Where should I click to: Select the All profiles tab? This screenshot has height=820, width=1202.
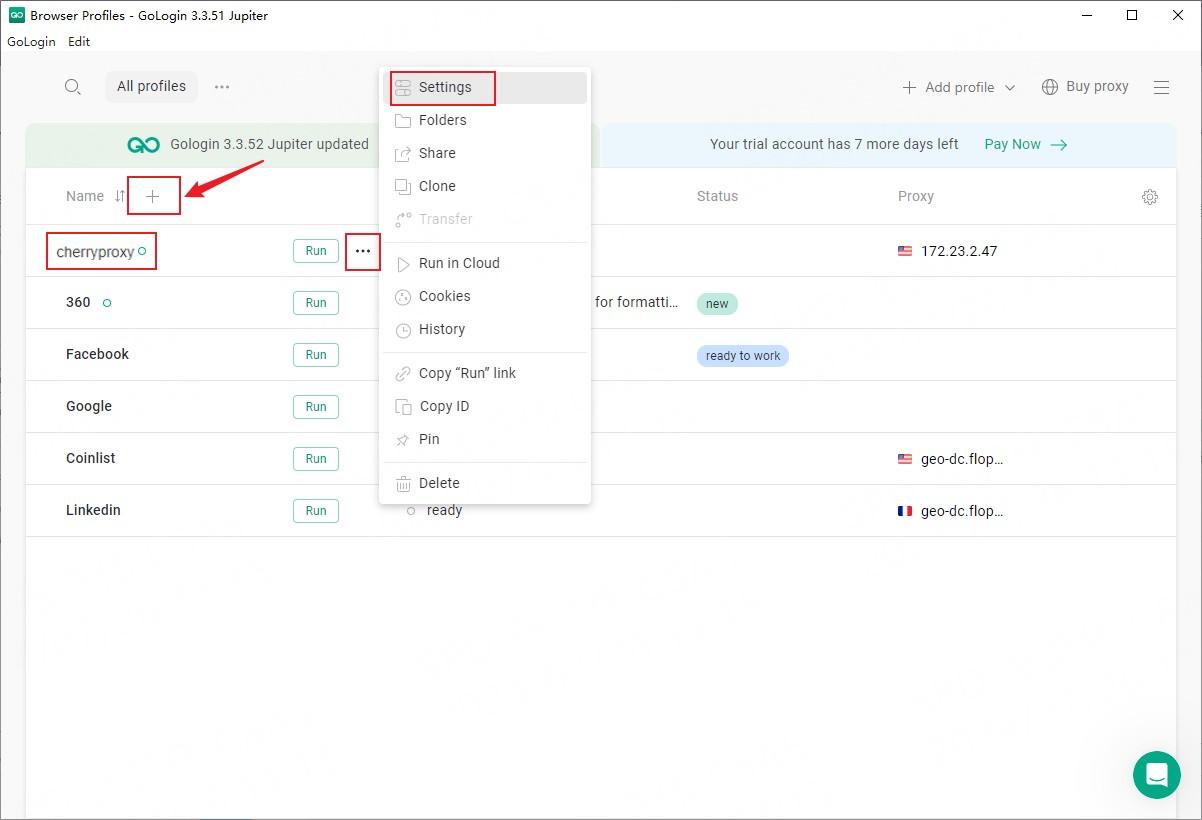151,87
